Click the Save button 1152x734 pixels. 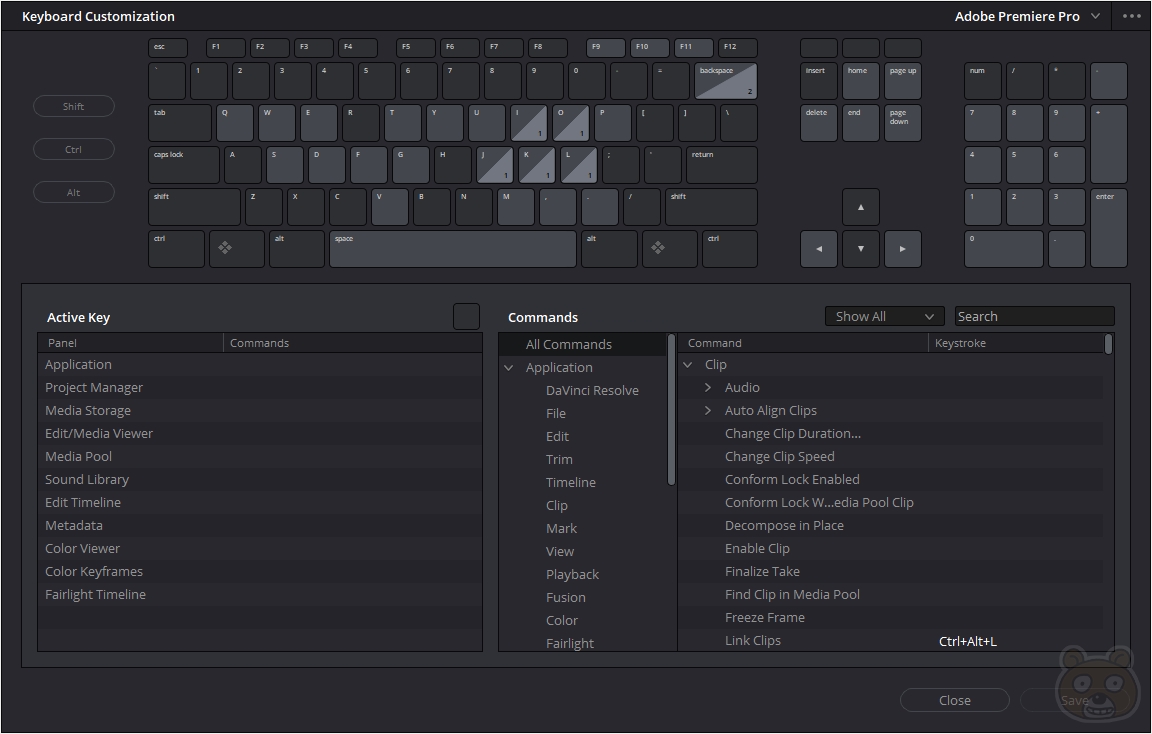pyautogui.click(x=1074, y=700)
